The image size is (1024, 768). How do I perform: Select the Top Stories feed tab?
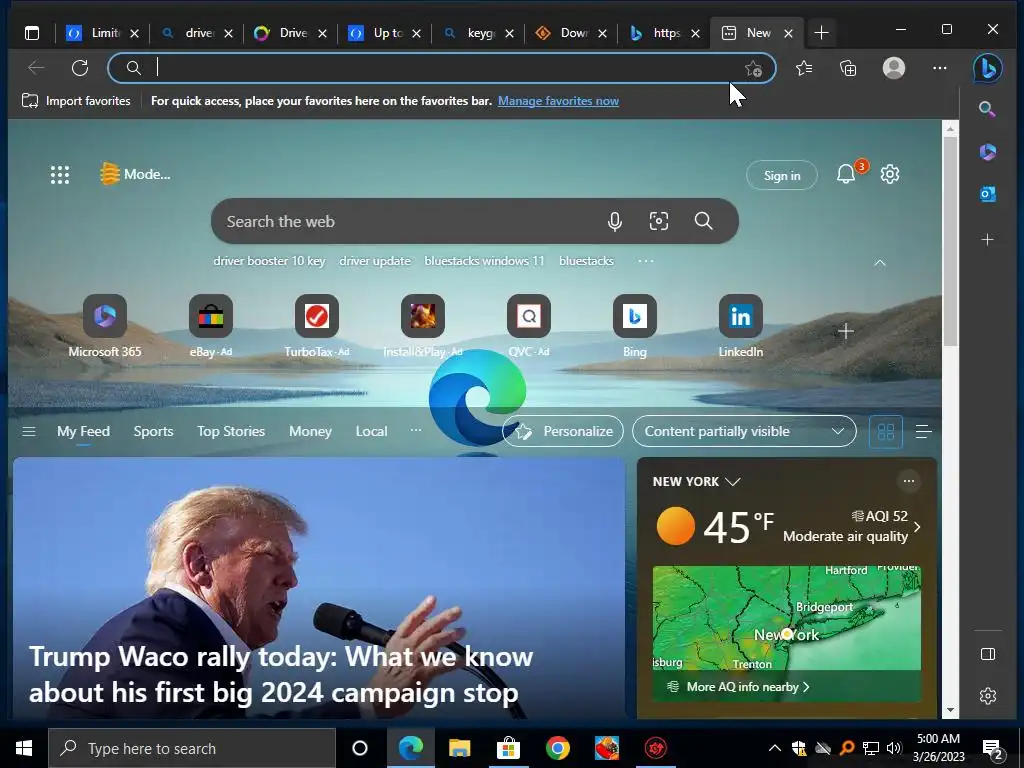click(231, 431)
